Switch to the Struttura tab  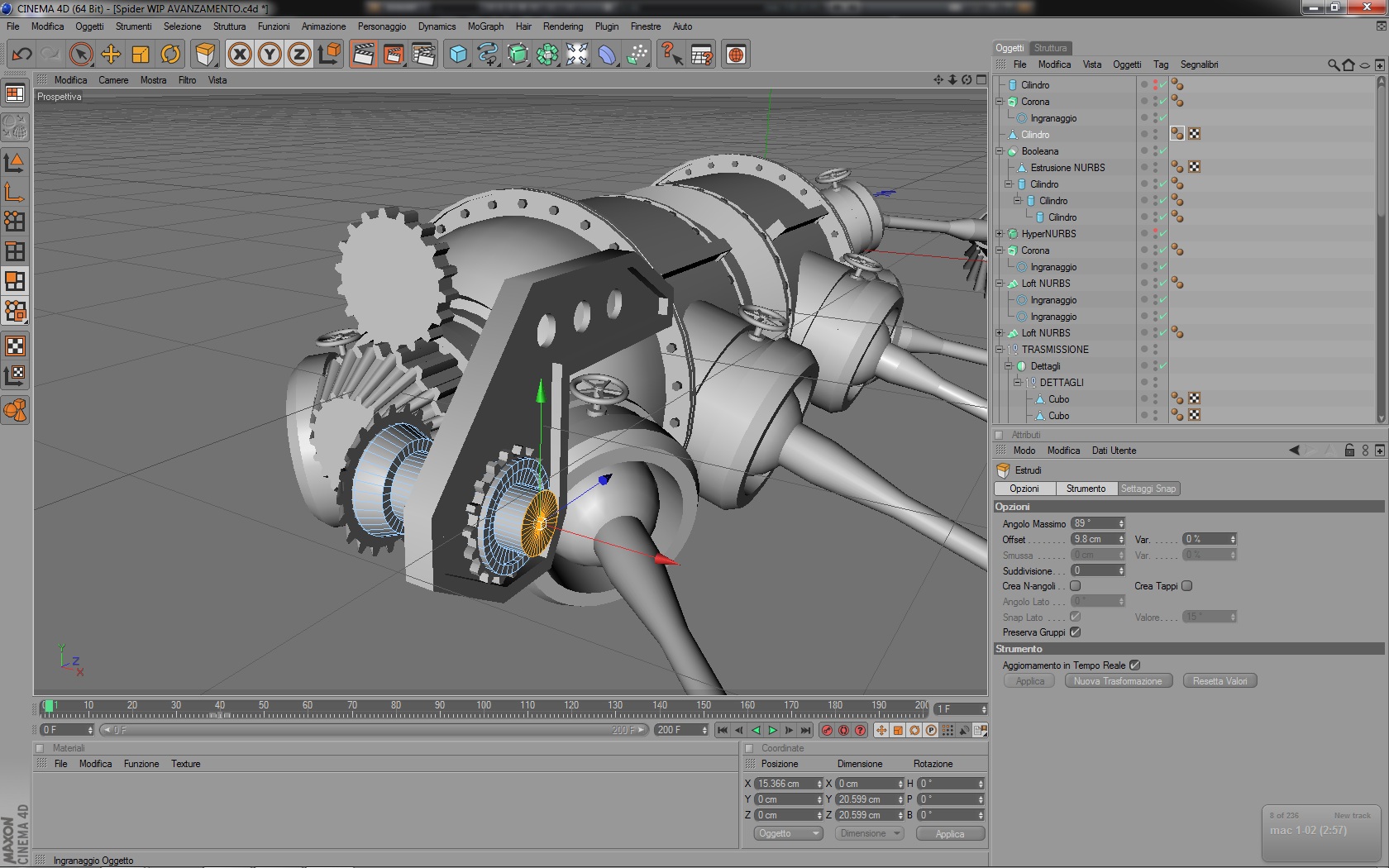[x=1050, y=48]
